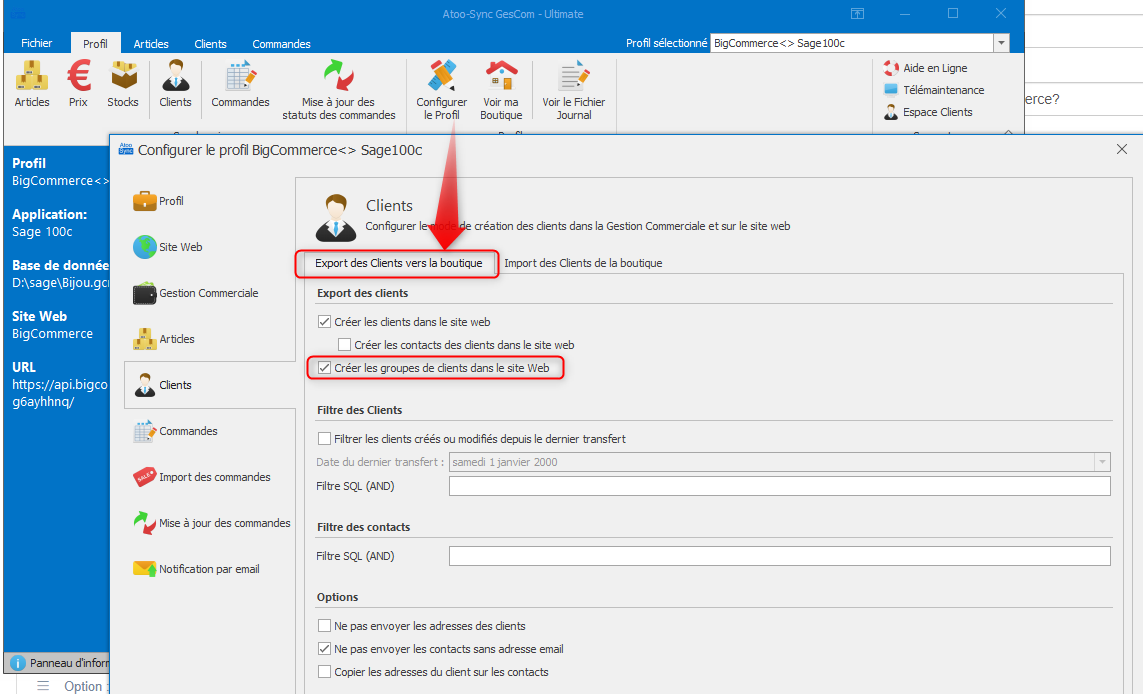The width and height of the screenshot is (1143, 694).
Task: Click the Filtre des contacts SQL field
Action: point(779,556)
